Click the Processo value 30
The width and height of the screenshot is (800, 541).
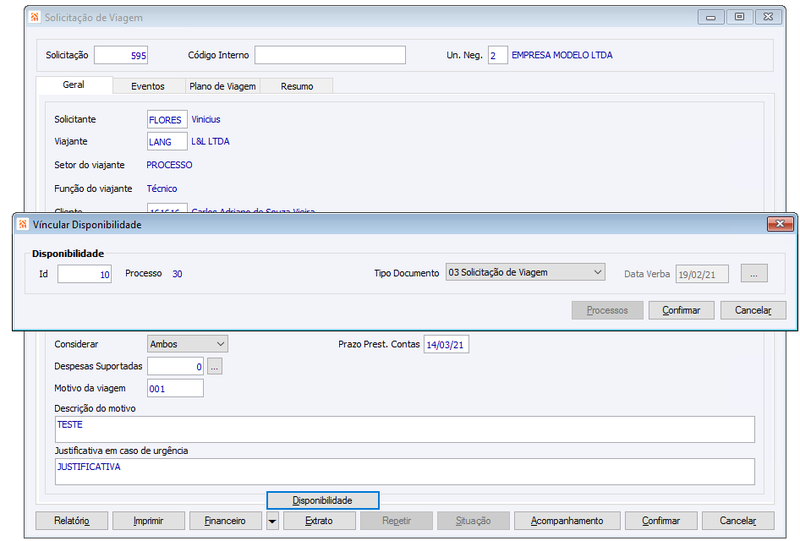tap(177, 274)
